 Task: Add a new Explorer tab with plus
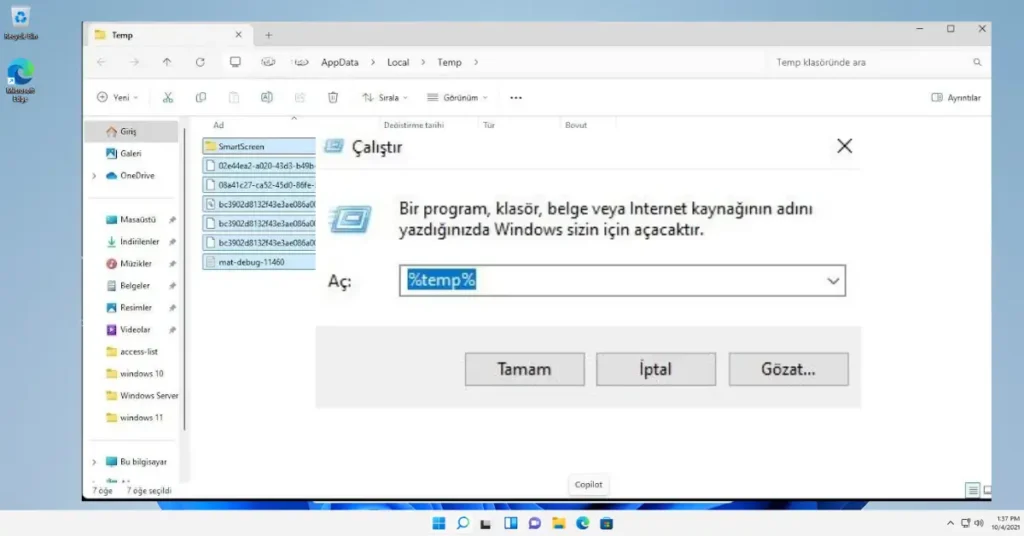point(268,35)
